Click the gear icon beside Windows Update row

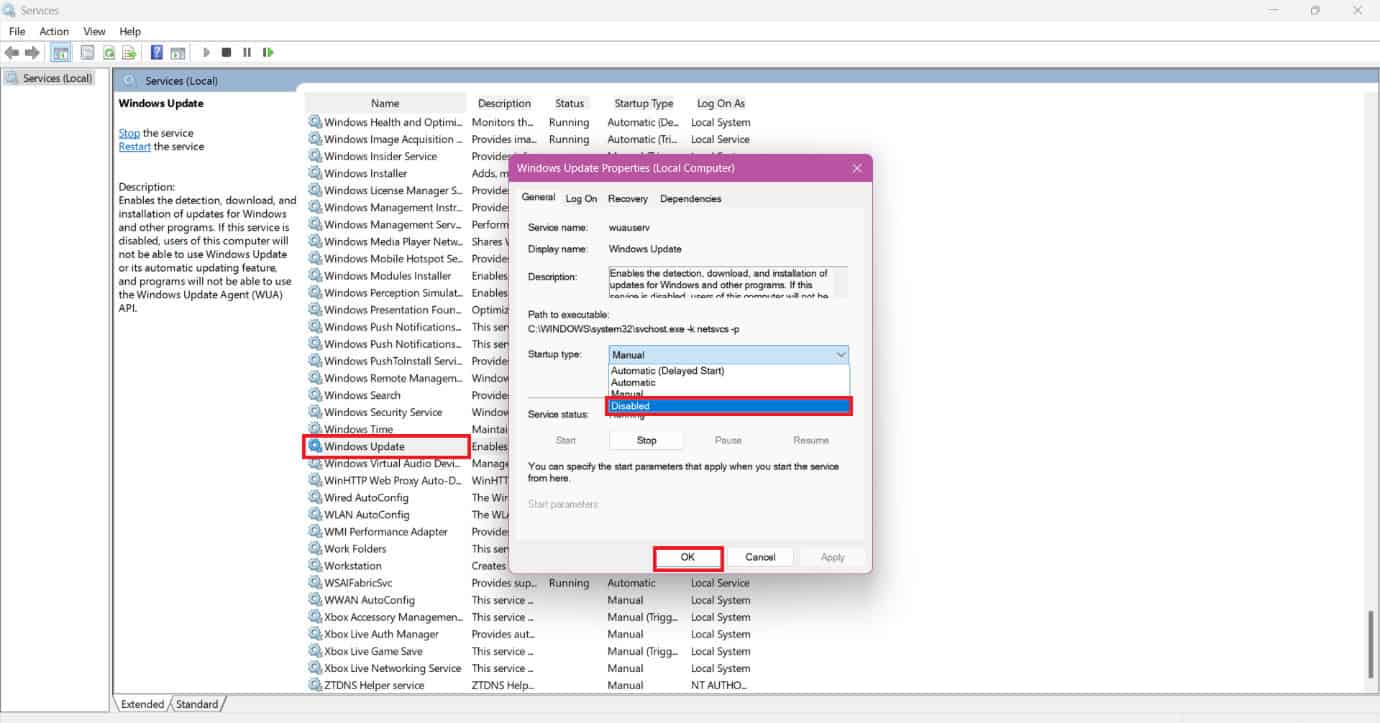click(315, 446)
